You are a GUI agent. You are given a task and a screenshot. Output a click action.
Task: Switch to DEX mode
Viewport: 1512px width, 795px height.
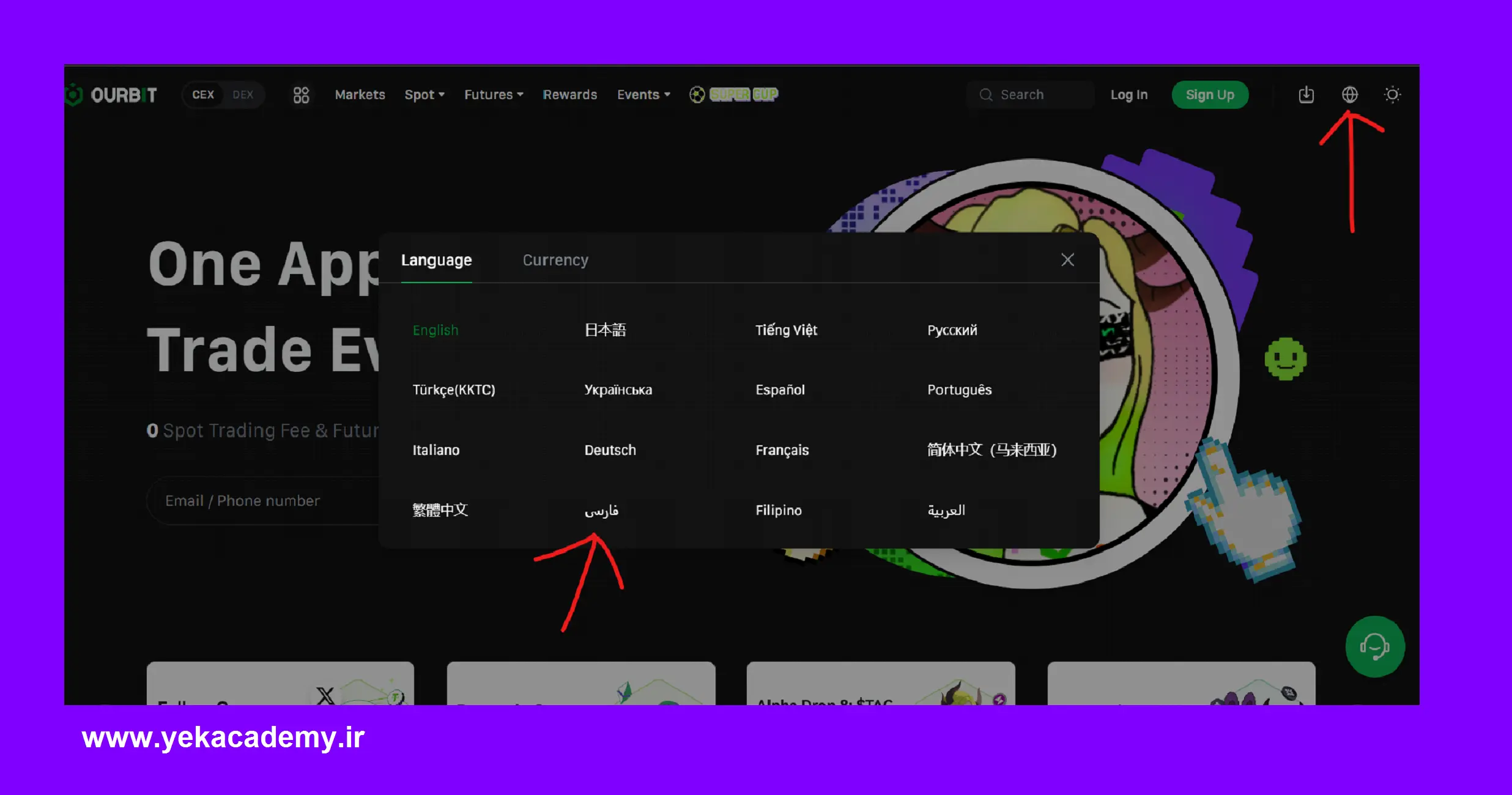coord(243,95)
